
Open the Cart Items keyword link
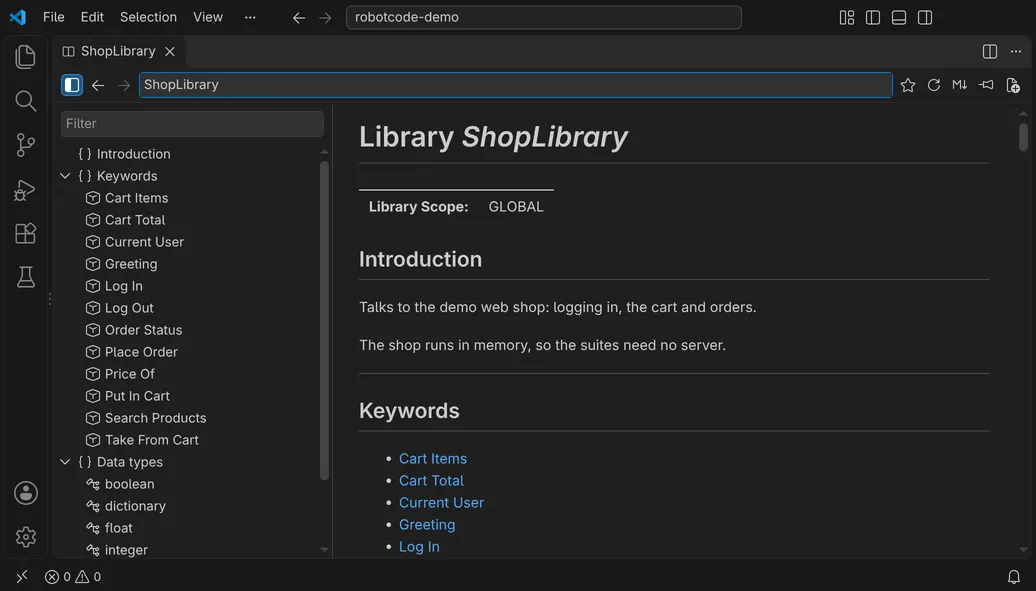(x=433, y=459)
